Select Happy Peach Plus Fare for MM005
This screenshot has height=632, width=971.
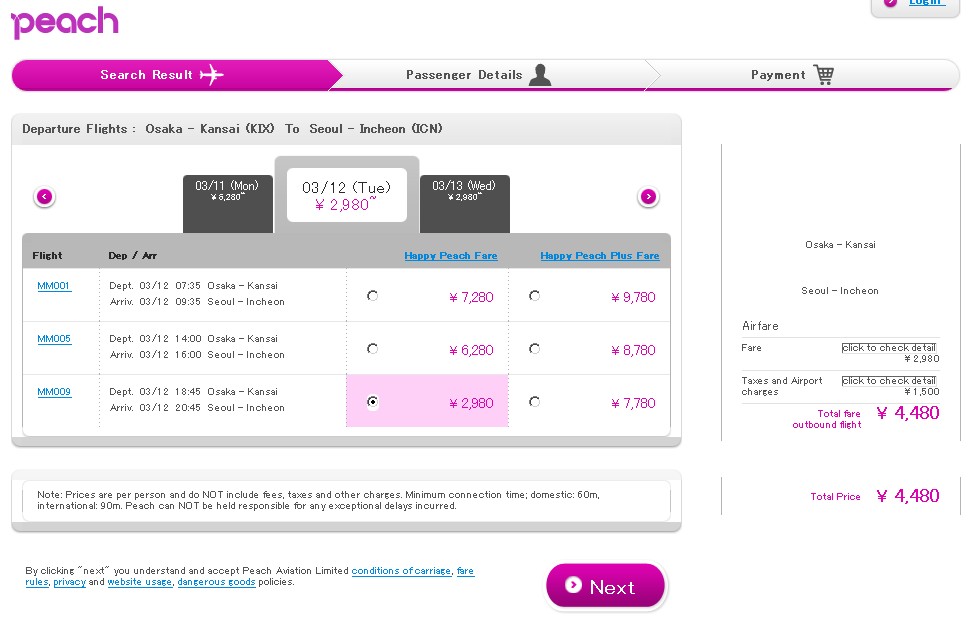point(534,349)
